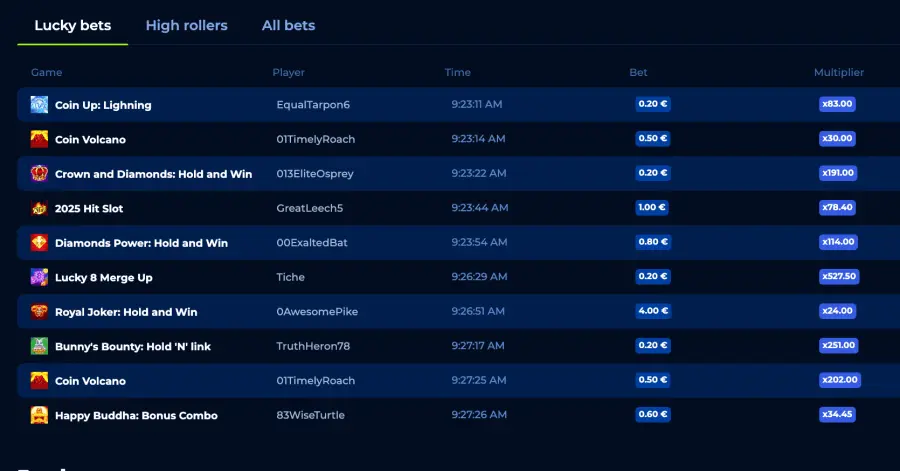Select player 83WiseTurtle
The image size is (900, 471).
[311, 415]
